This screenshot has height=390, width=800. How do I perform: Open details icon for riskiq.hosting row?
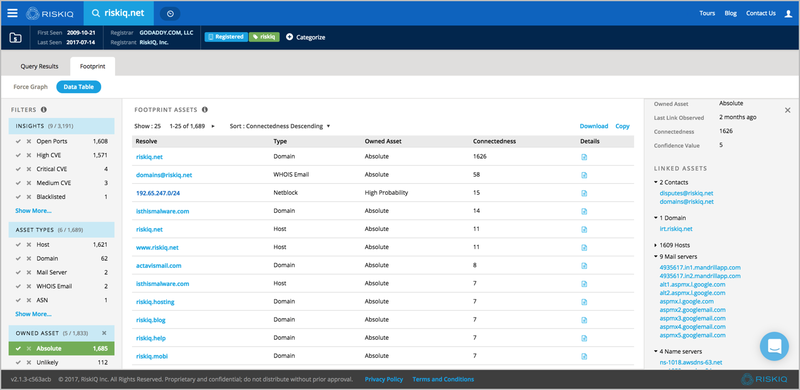tap(584, 302)
